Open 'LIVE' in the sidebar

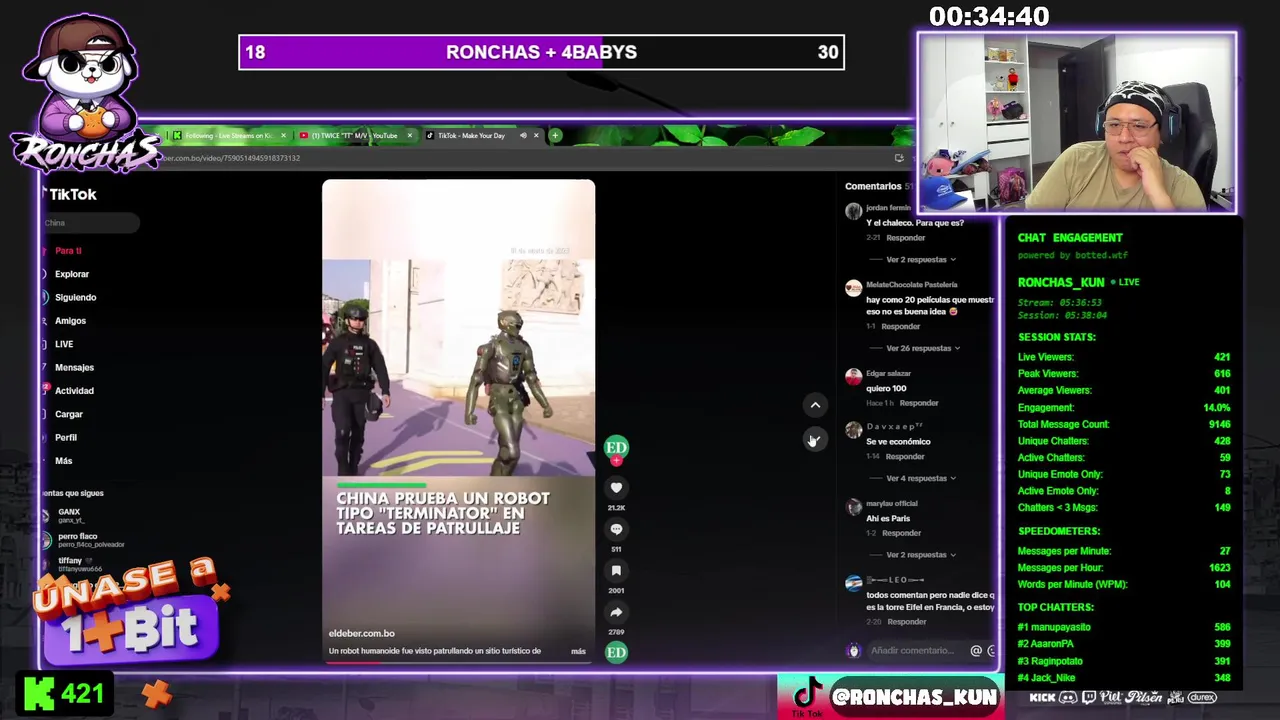[64, 344]
